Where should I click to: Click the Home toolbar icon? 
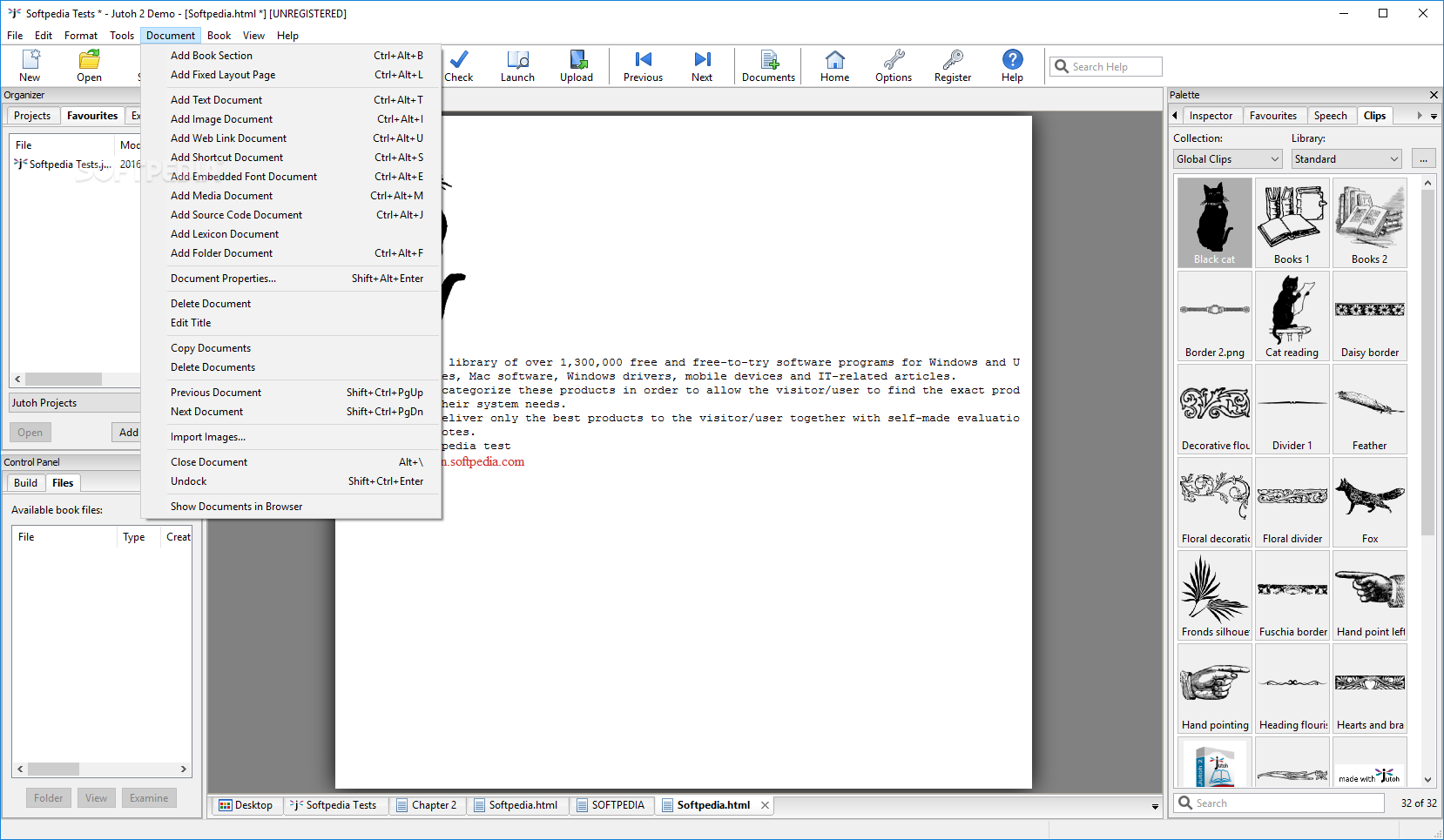[x=834, y=66]
